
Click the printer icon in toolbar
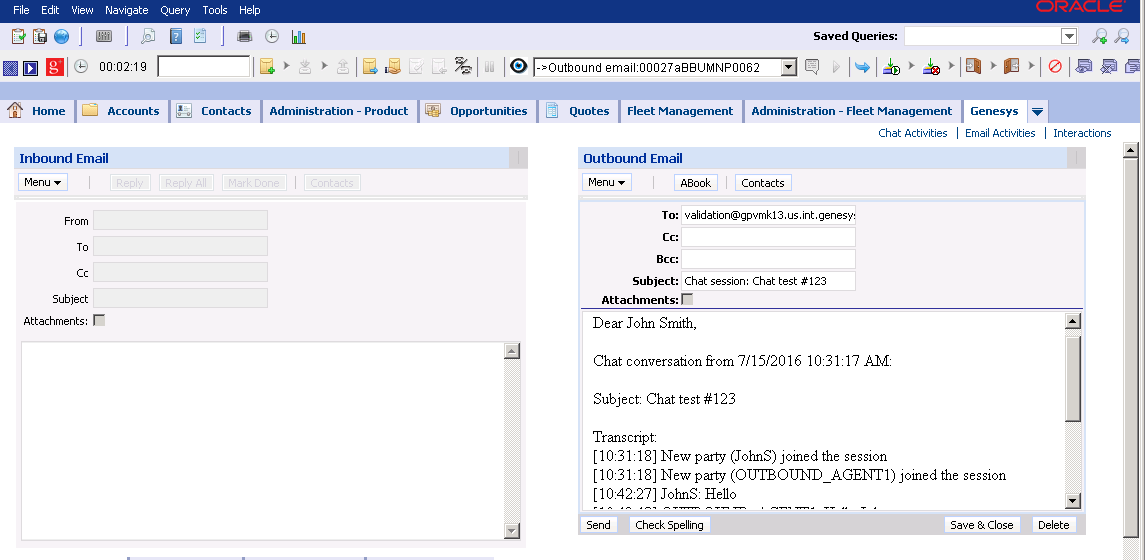click(244, 37)
